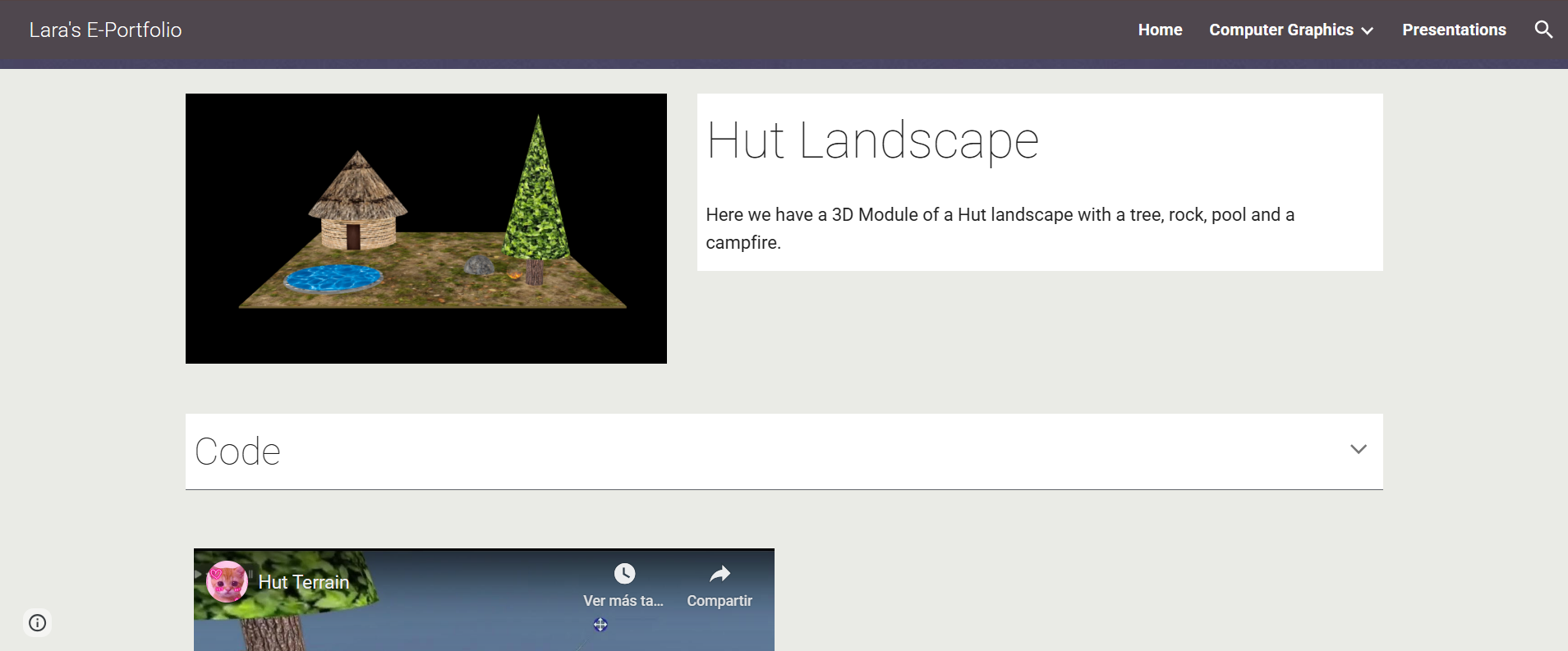Click the hut landscape 3D render image
1568x651 pixels.
click(425, 228)
